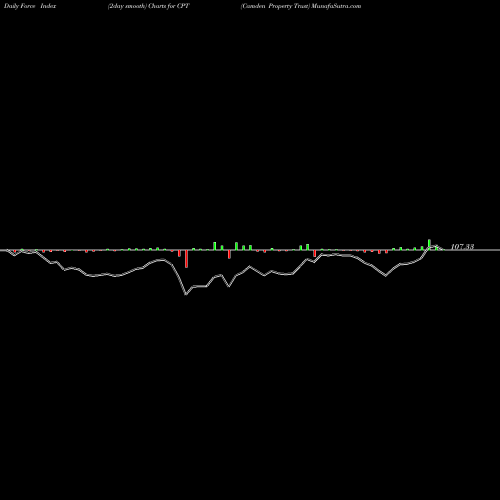Click the '(2day smooth) Charts for CPT' text
500x500 pixels.
(x=149, y=6)
